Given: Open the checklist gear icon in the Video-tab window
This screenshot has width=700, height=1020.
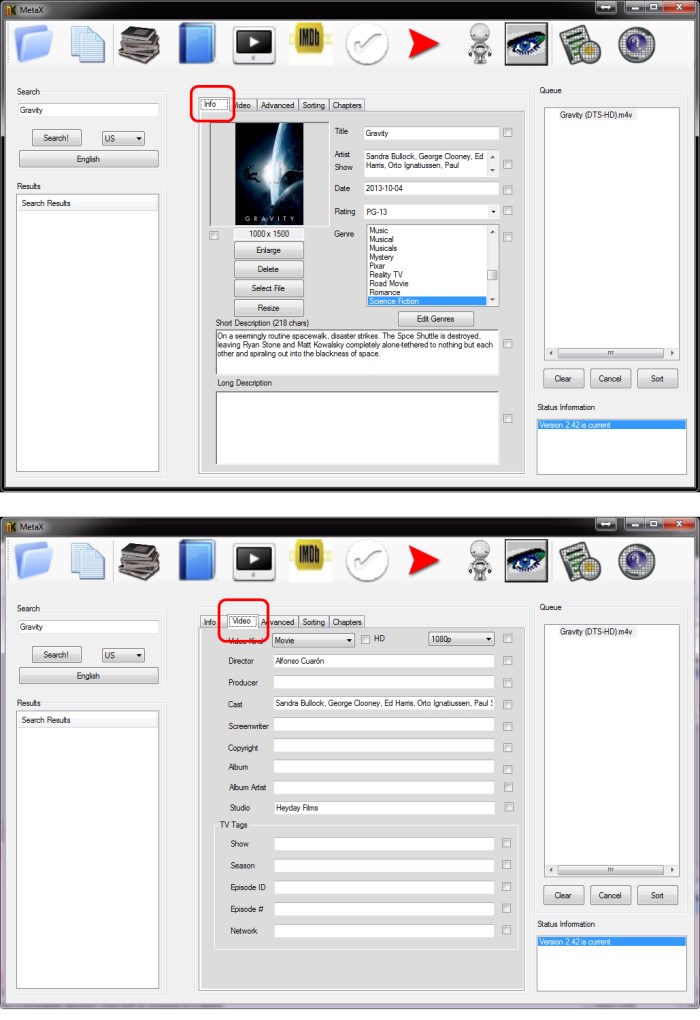Looking at the screenshot, I should pyautogui.click(x=581, y=561).
